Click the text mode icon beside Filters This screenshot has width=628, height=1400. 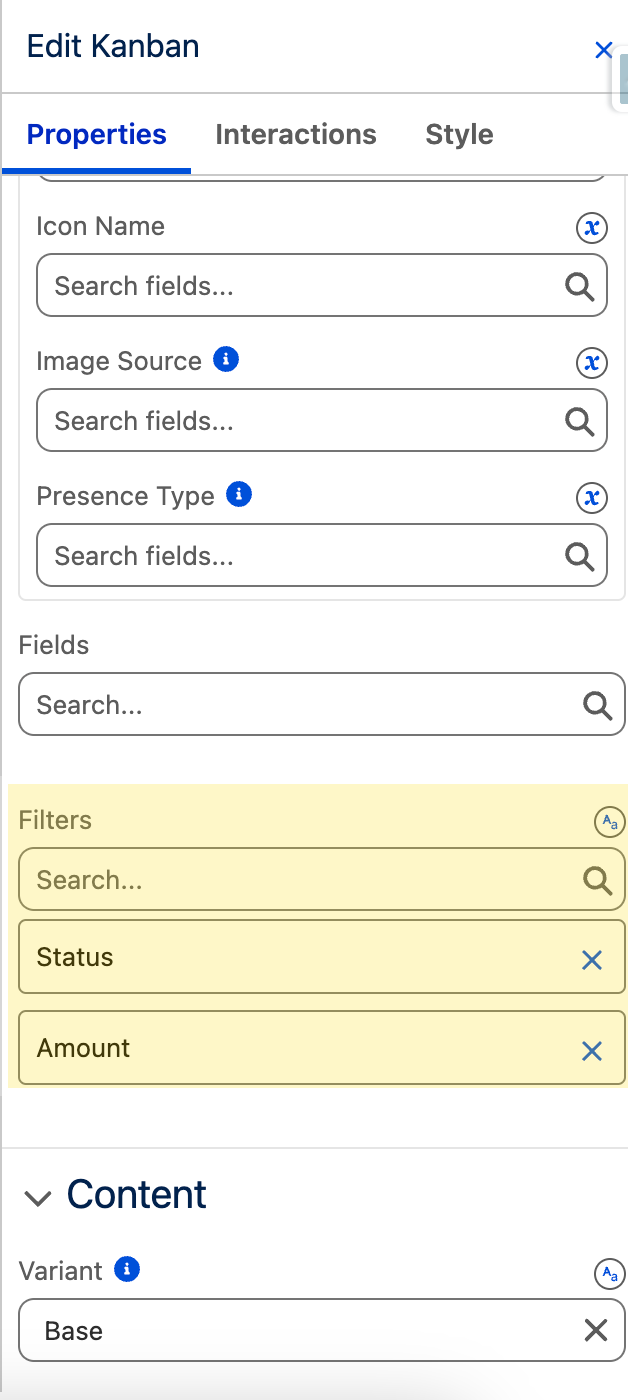[x=609, y=822]
